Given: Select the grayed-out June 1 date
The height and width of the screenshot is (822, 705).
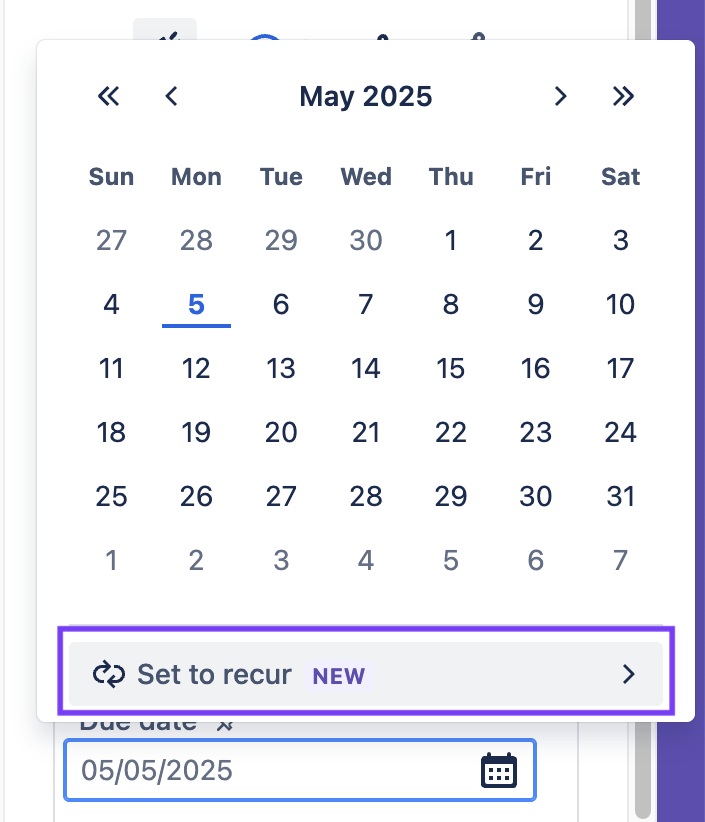Looking at the screenshot, I should [111, 560].
